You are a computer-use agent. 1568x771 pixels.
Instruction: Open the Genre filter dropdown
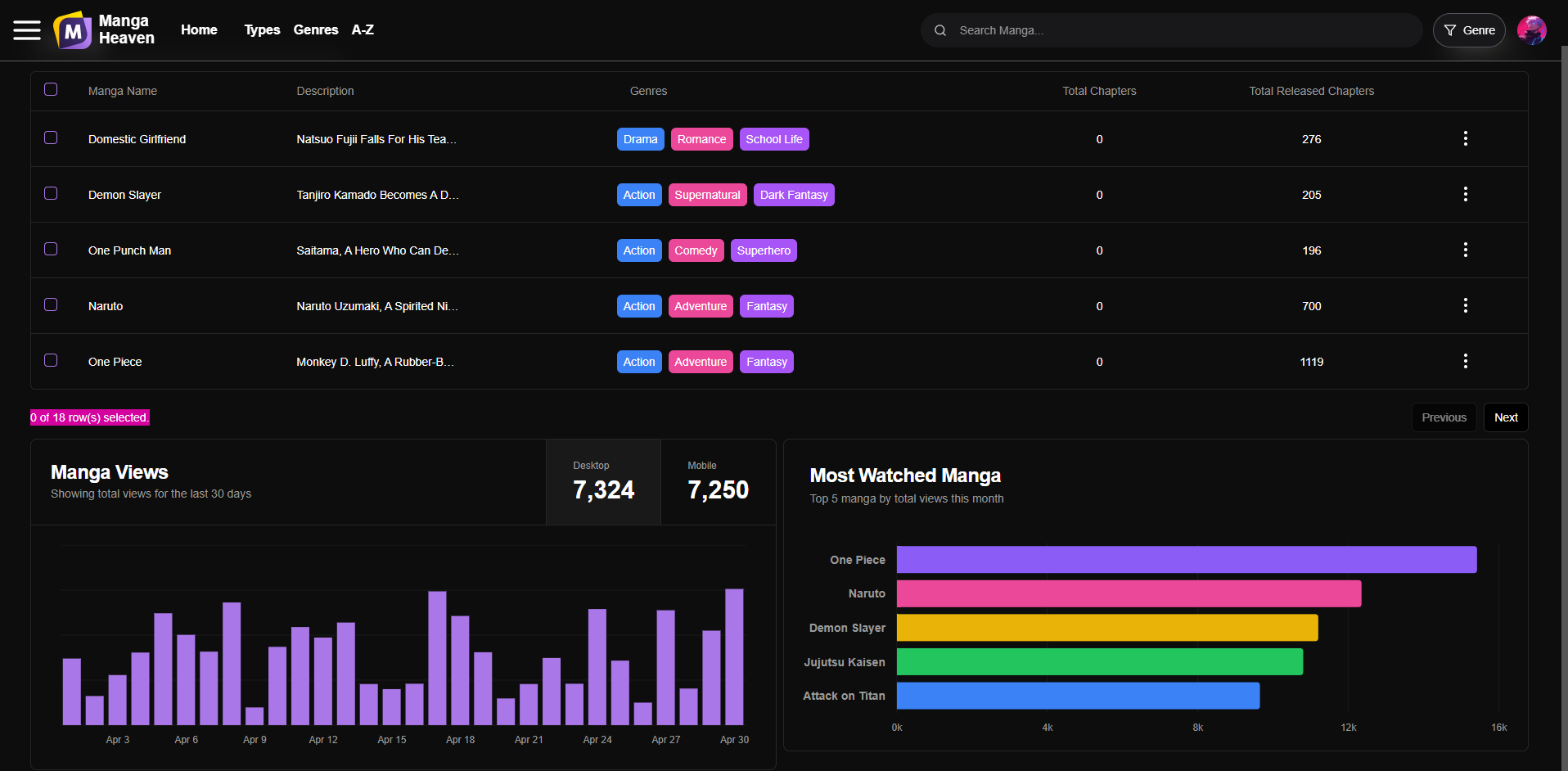(1469, 30)
